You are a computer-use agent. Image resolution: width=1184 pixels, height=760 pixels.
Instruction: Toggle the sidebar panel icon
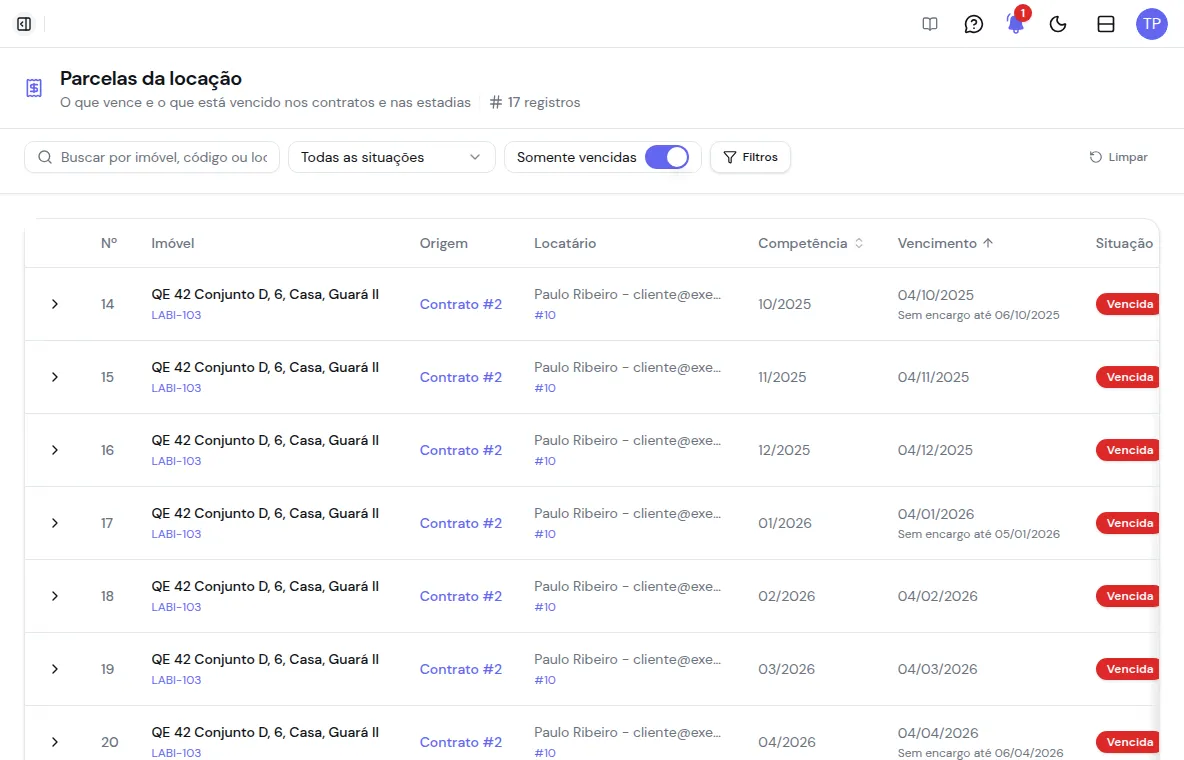tap(24, 24)
